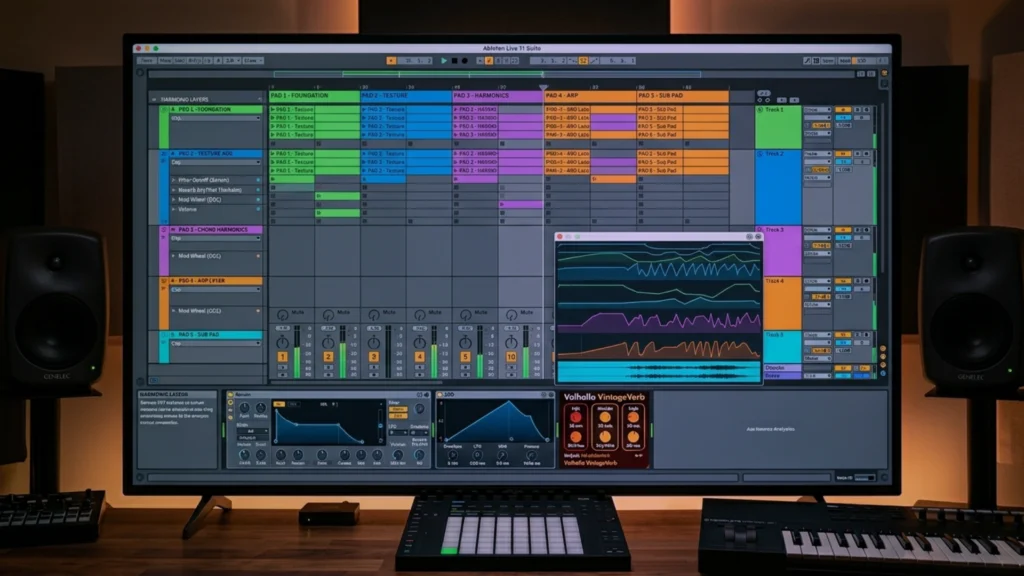This screenshot has width=1024, height=576.
Task: Select the Valhalla VintageVerb device title
Action: click(604, 397)
